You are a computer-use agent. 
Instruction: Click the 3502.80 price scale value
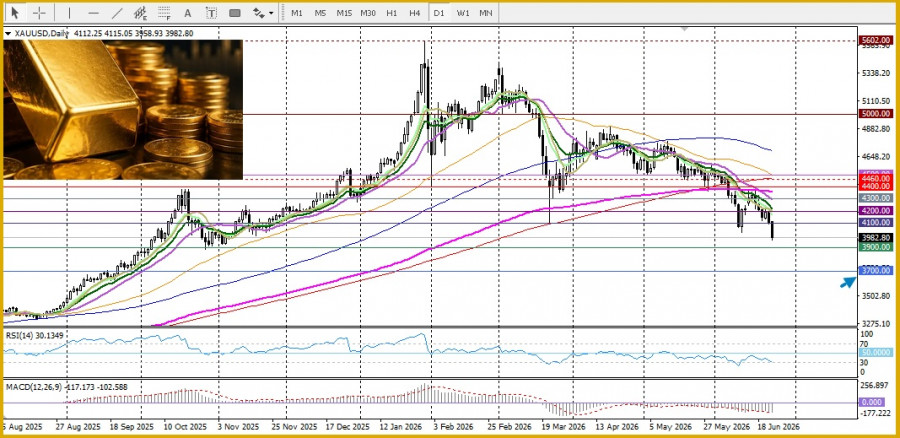[x=875, y=296]
